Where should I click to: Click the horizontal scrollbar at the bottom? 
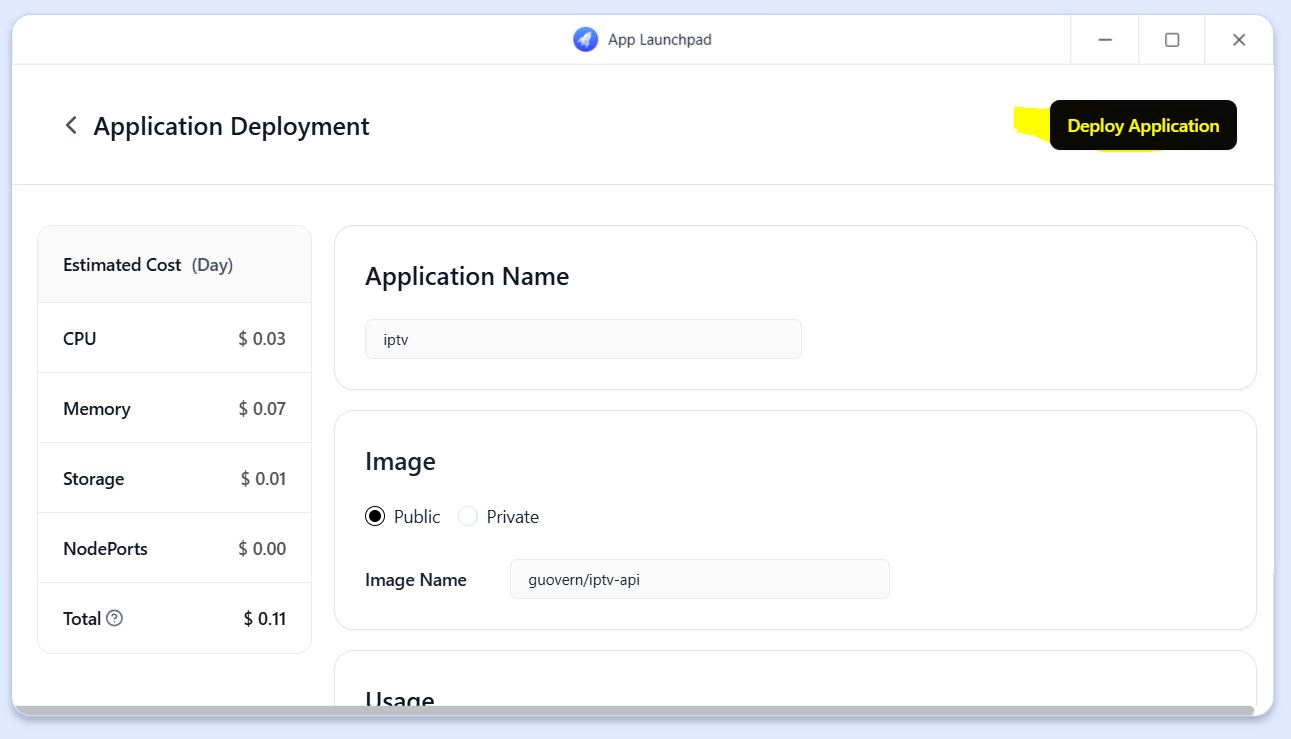[633, 710]
